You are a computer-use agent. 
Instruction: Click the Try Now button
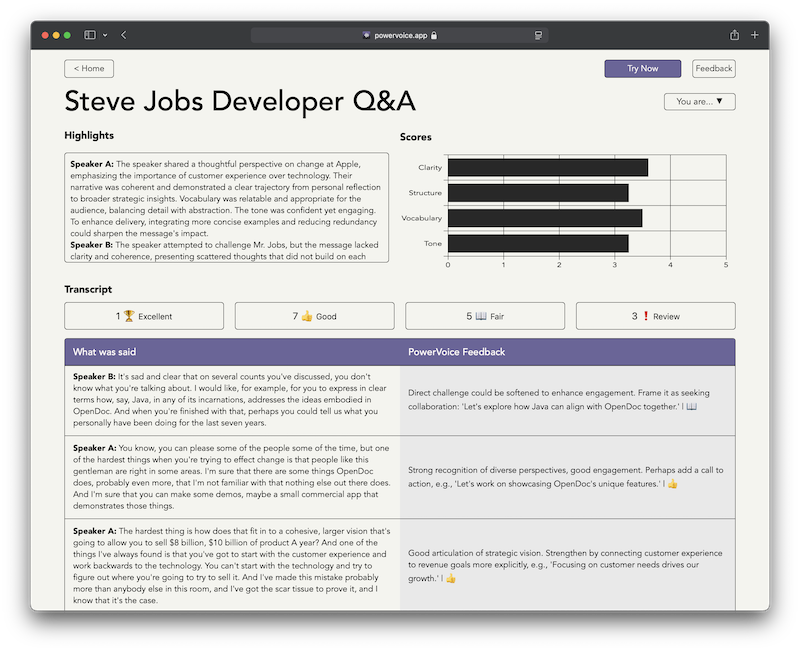tap(642, 69)
